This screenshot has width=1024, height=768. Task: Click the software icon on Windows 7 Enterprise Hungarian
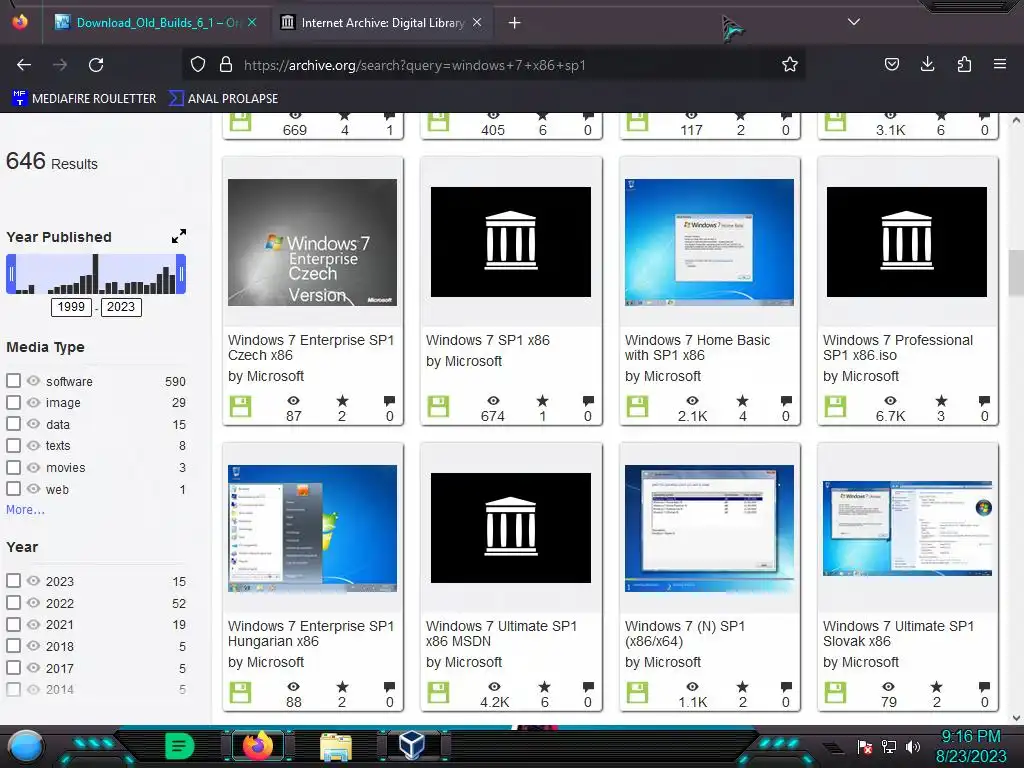coord(240,693)
